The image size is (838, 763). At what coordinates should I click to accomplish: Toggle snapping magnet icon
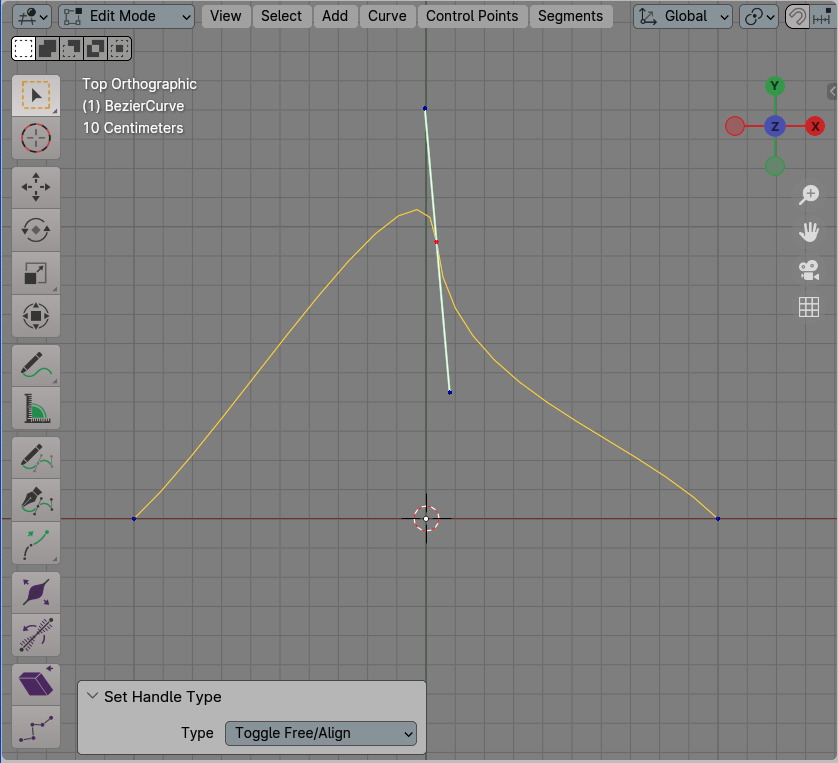797,17
